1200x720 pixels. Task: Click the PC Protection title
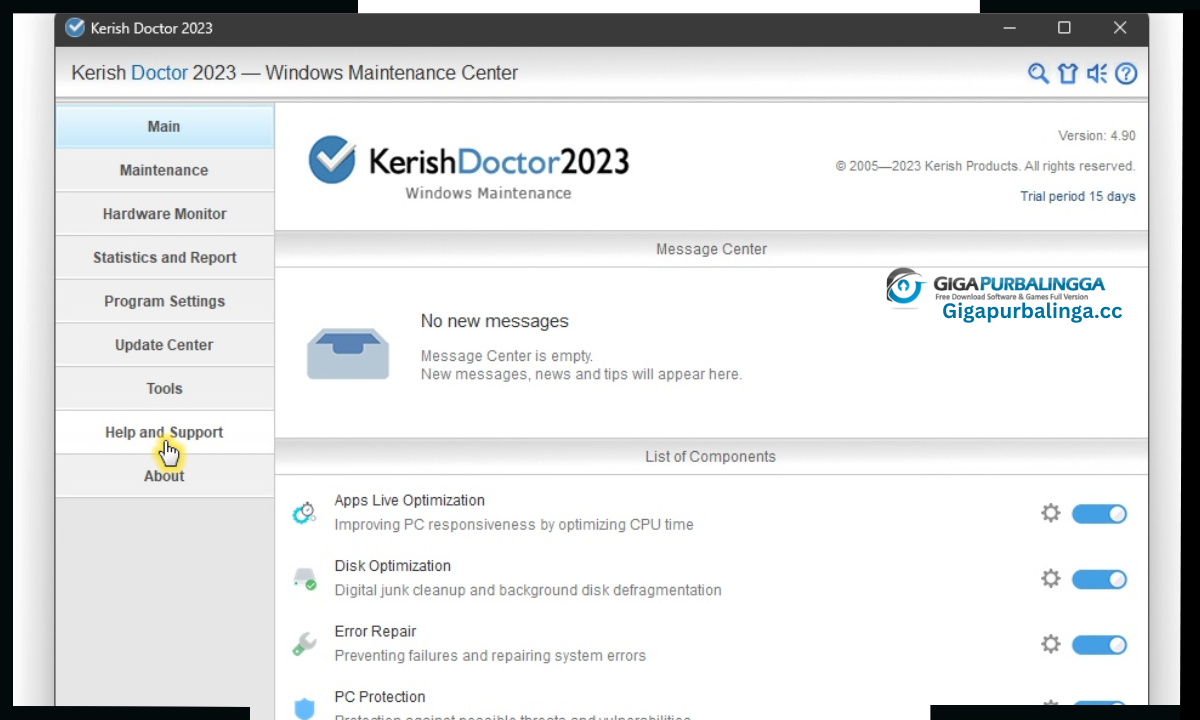(x=379, y=697)
